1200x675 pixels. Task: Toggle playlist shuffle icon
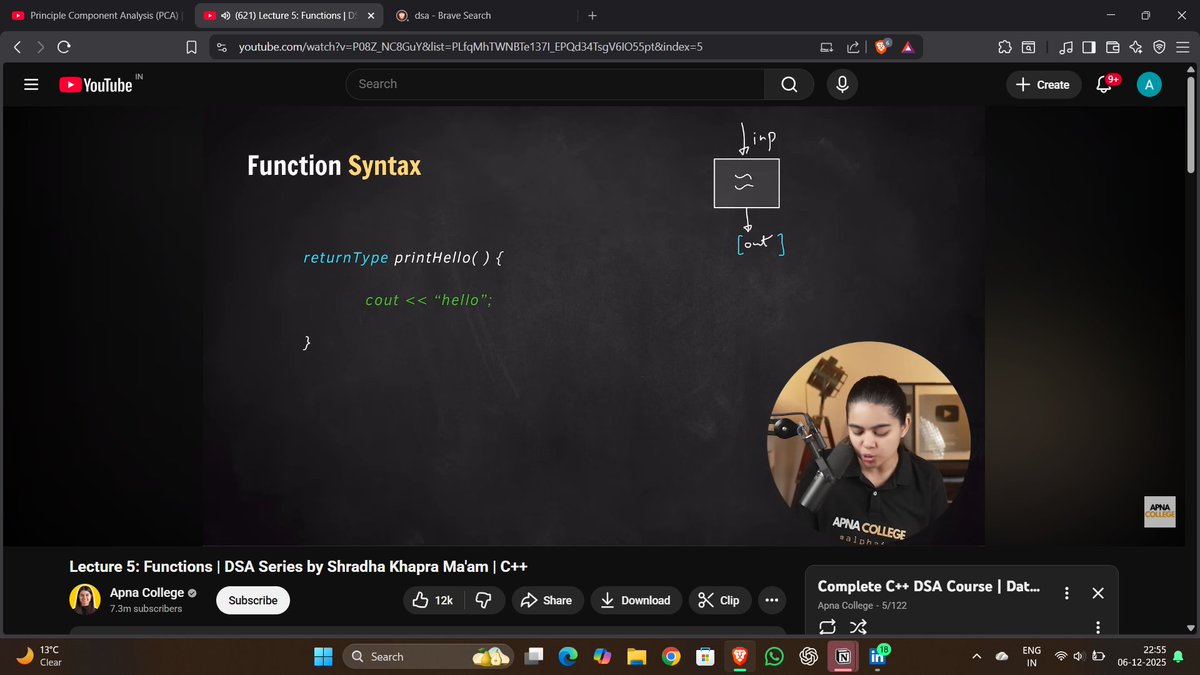point(858,627)
